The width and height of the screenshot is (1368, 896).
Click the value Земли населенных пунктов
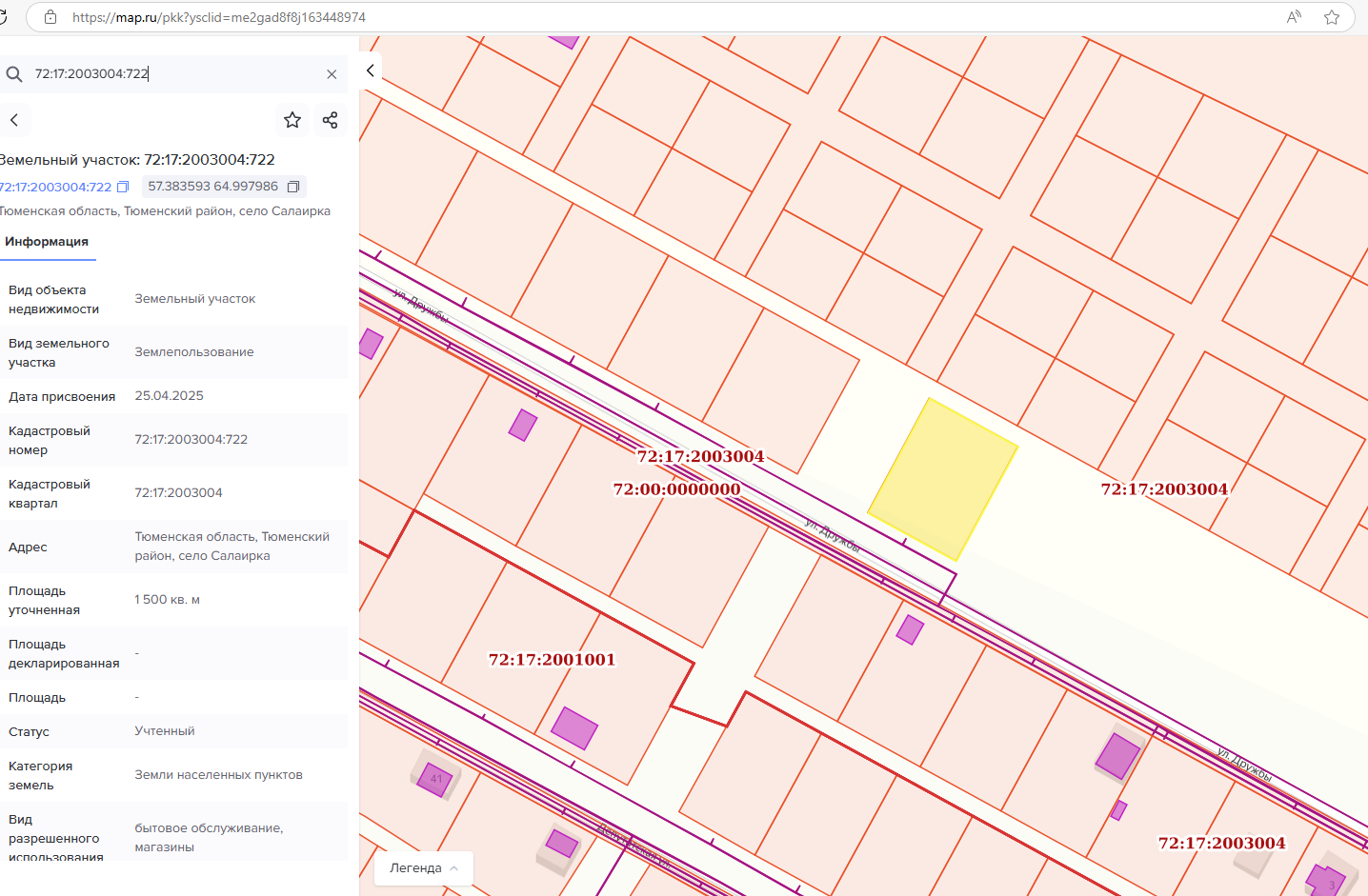(x=219, y=775)
